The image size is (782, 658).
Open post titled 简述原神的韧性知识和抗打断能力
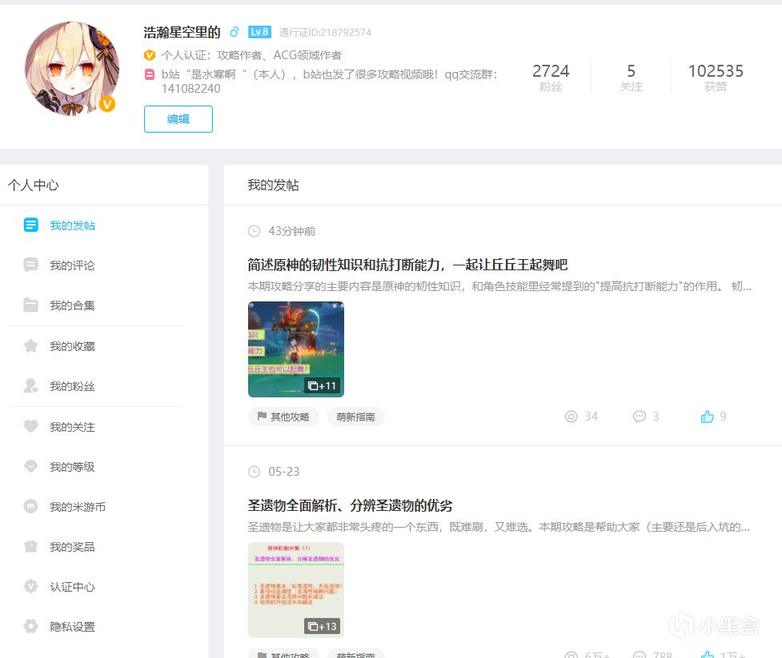pos(407,265)
